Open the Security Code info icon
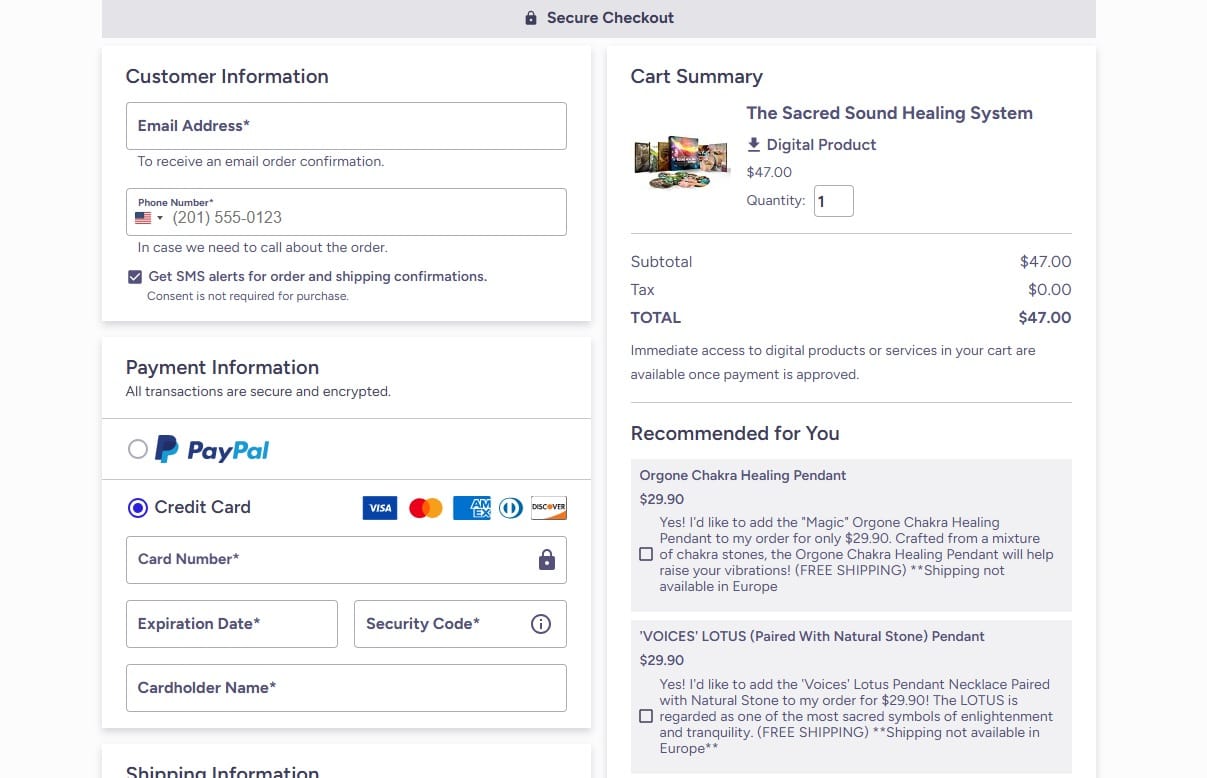Image resolution: width=1207 pixels, height=778 pixels. [541, 624]
